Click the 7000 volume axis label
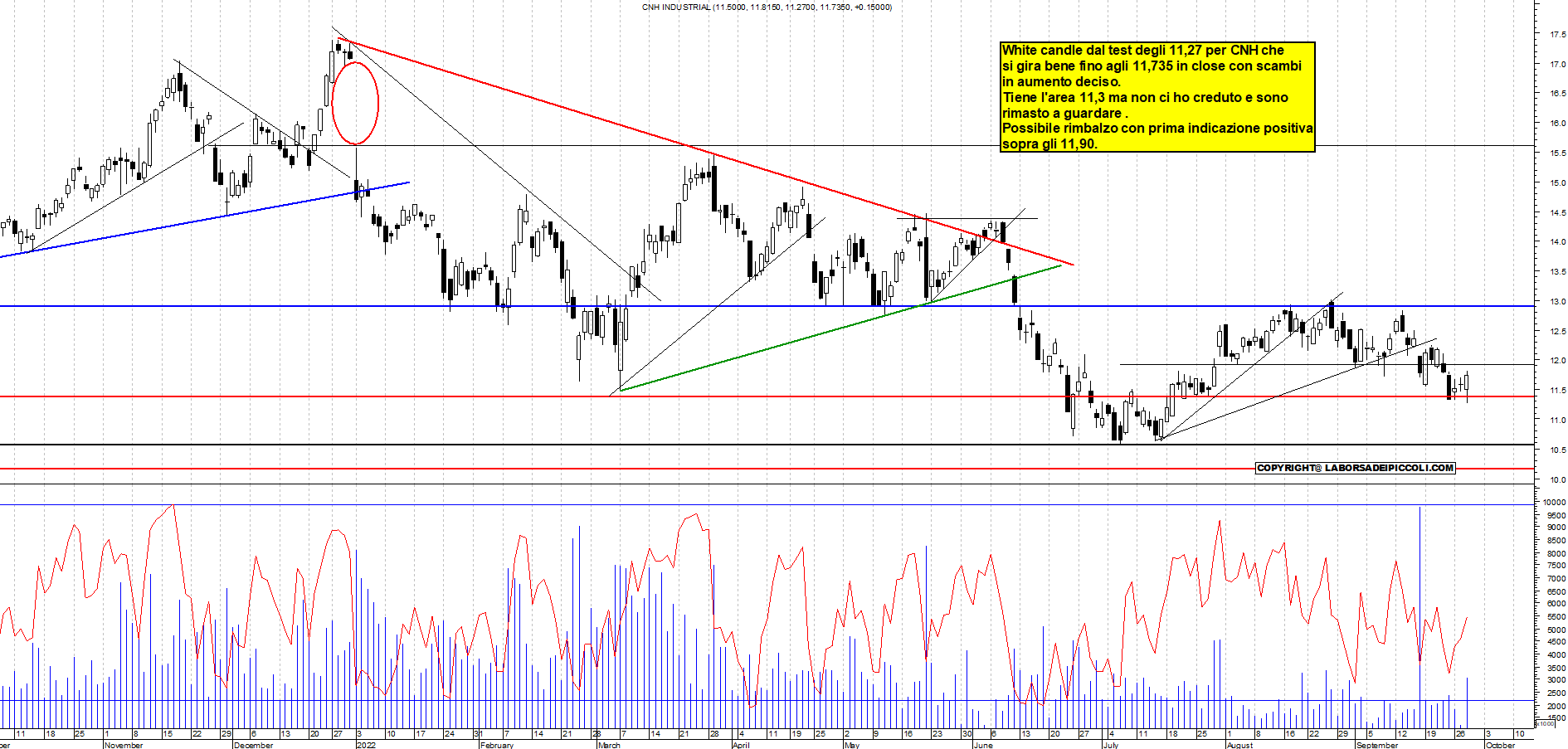Viewport: 1568px width, 749px height. pos(1556,579)
